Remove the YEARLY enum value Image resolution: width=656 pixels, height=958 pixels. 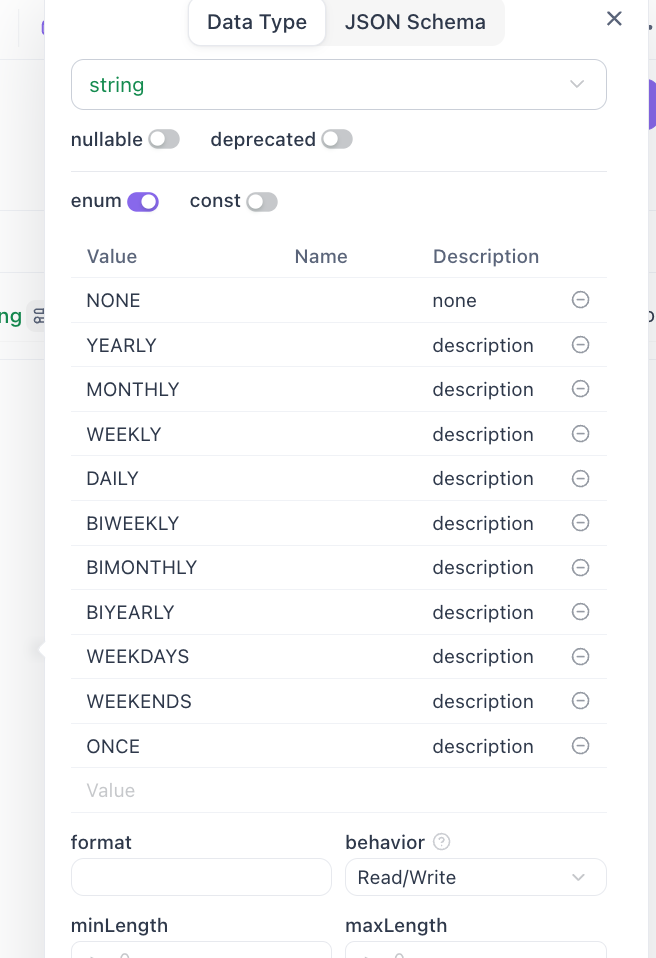click(580, 345)
